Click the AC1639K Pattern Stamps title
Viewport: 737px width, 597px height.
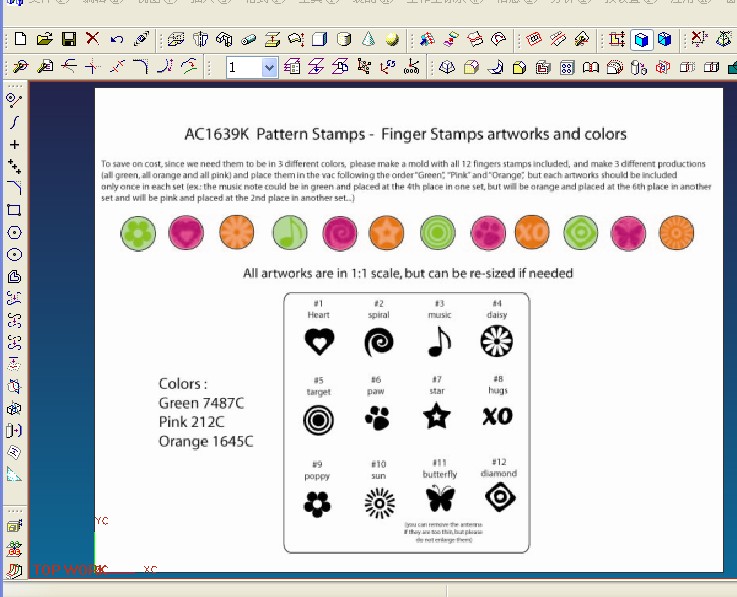[x=405, y=134]
